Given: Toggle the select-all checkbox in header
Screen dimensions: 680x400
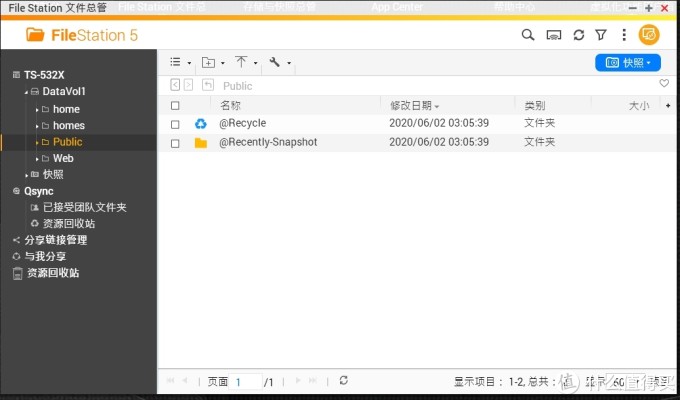Looking at the screenshot, I should (x=175, y=105).
